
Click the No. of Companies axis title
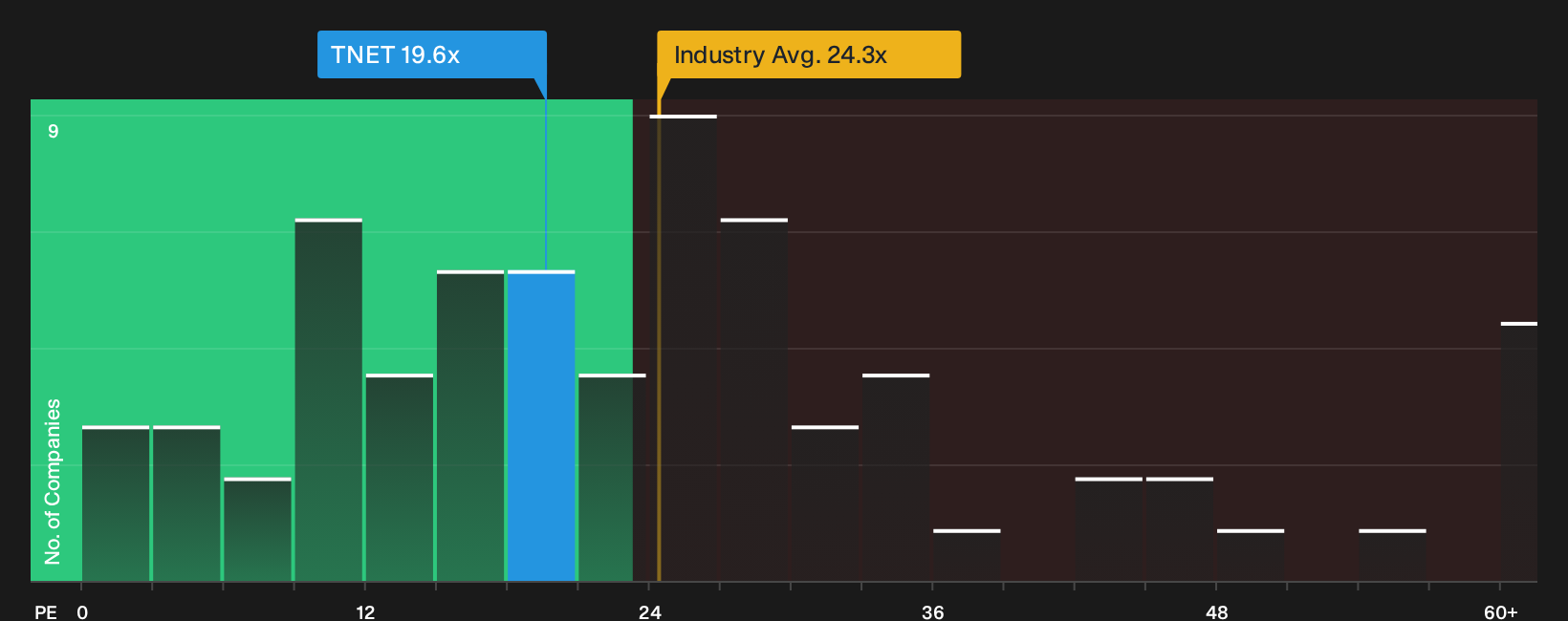click(53, 482)
